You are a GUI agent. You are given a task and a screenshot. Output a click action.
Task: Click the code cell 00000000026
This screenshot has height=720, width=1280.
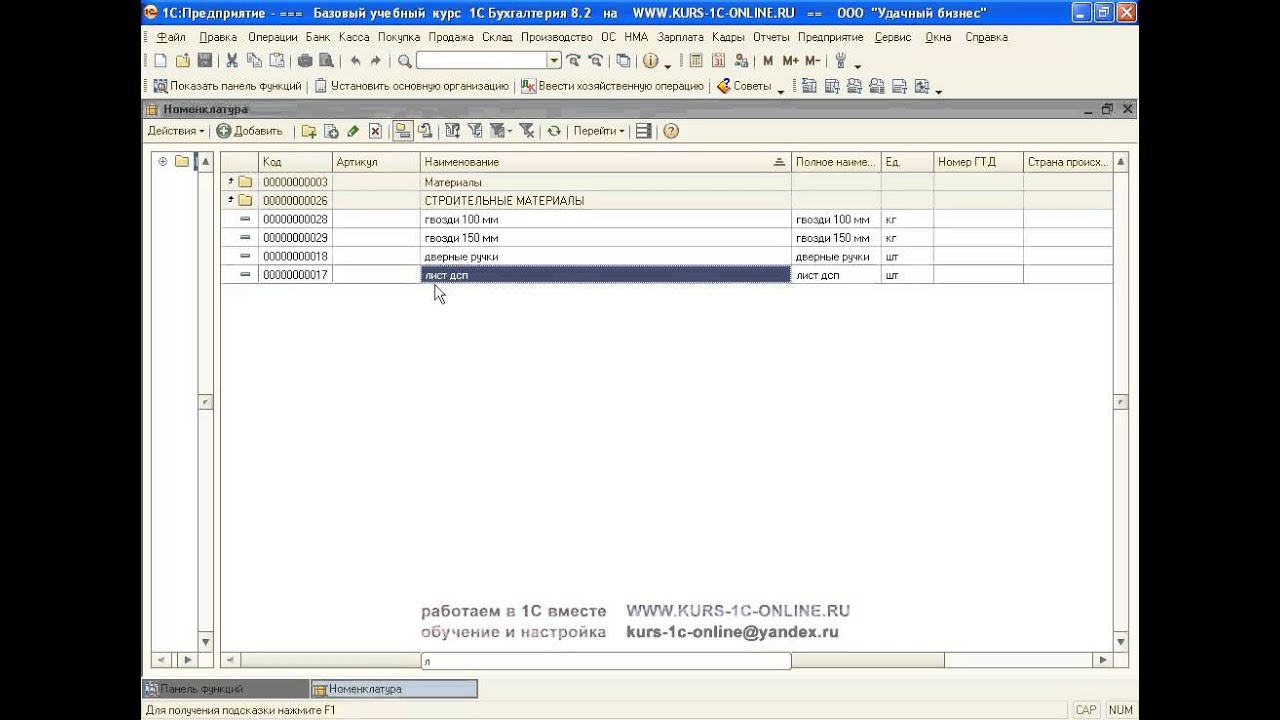click(x=295, y=201)
